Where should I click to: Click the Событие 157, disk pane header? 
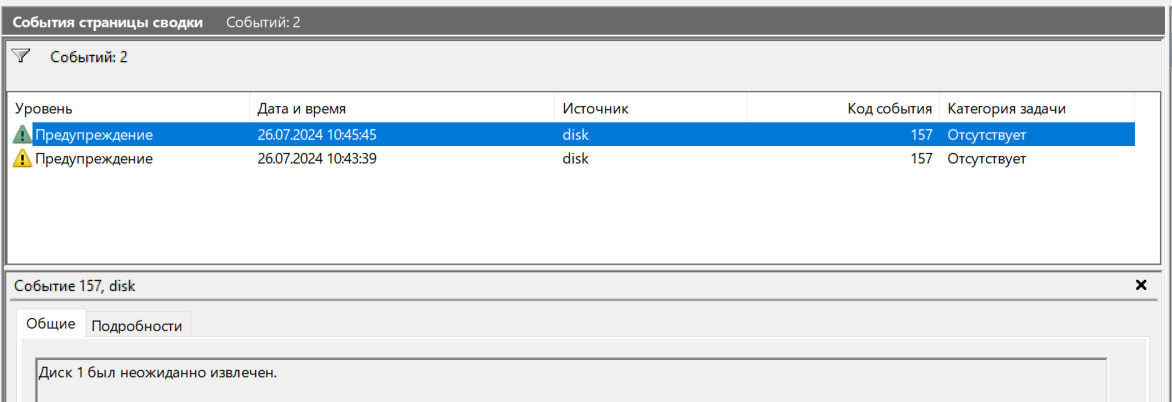75,286
